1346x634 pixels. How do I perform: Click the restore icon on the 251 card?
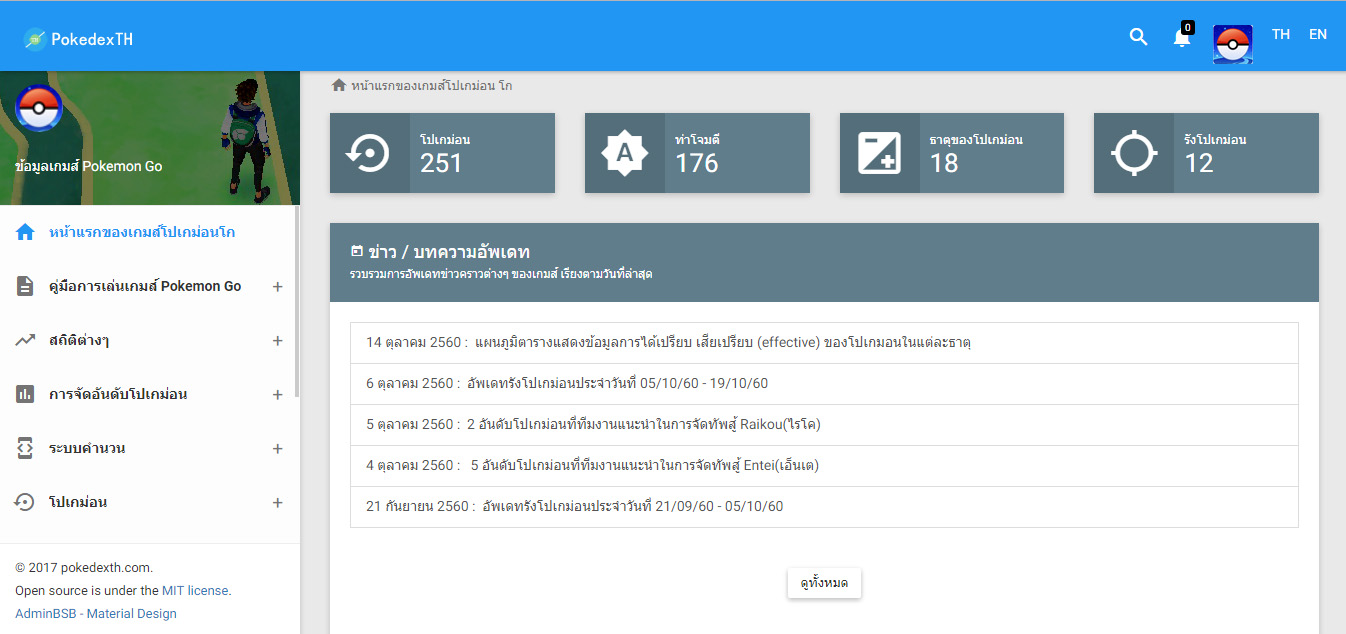370,153
